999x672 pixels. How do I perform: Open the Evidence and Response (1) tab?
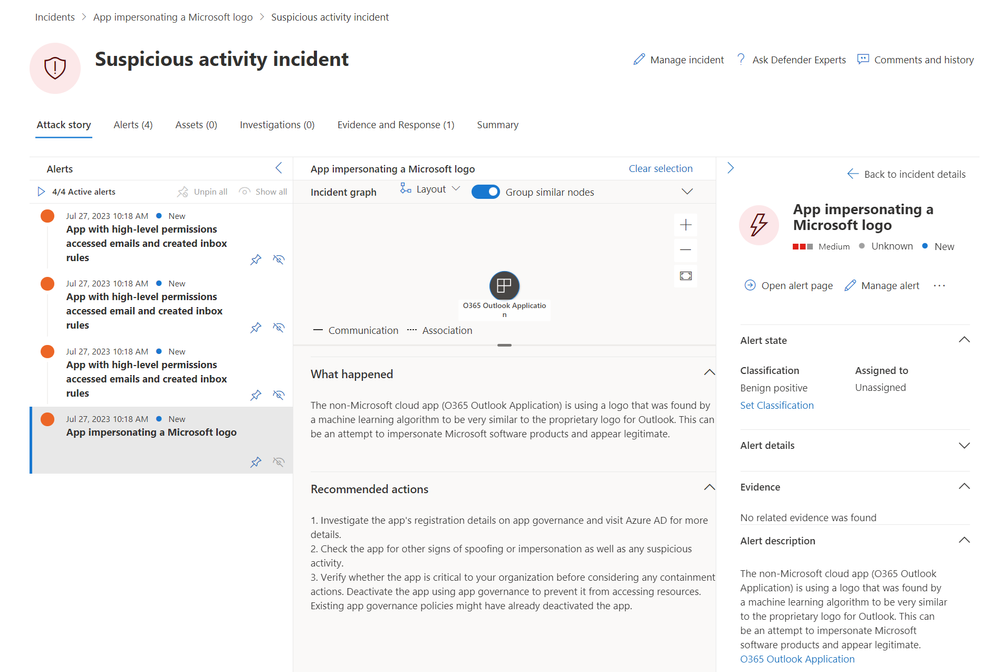click(x=396, y=125)
